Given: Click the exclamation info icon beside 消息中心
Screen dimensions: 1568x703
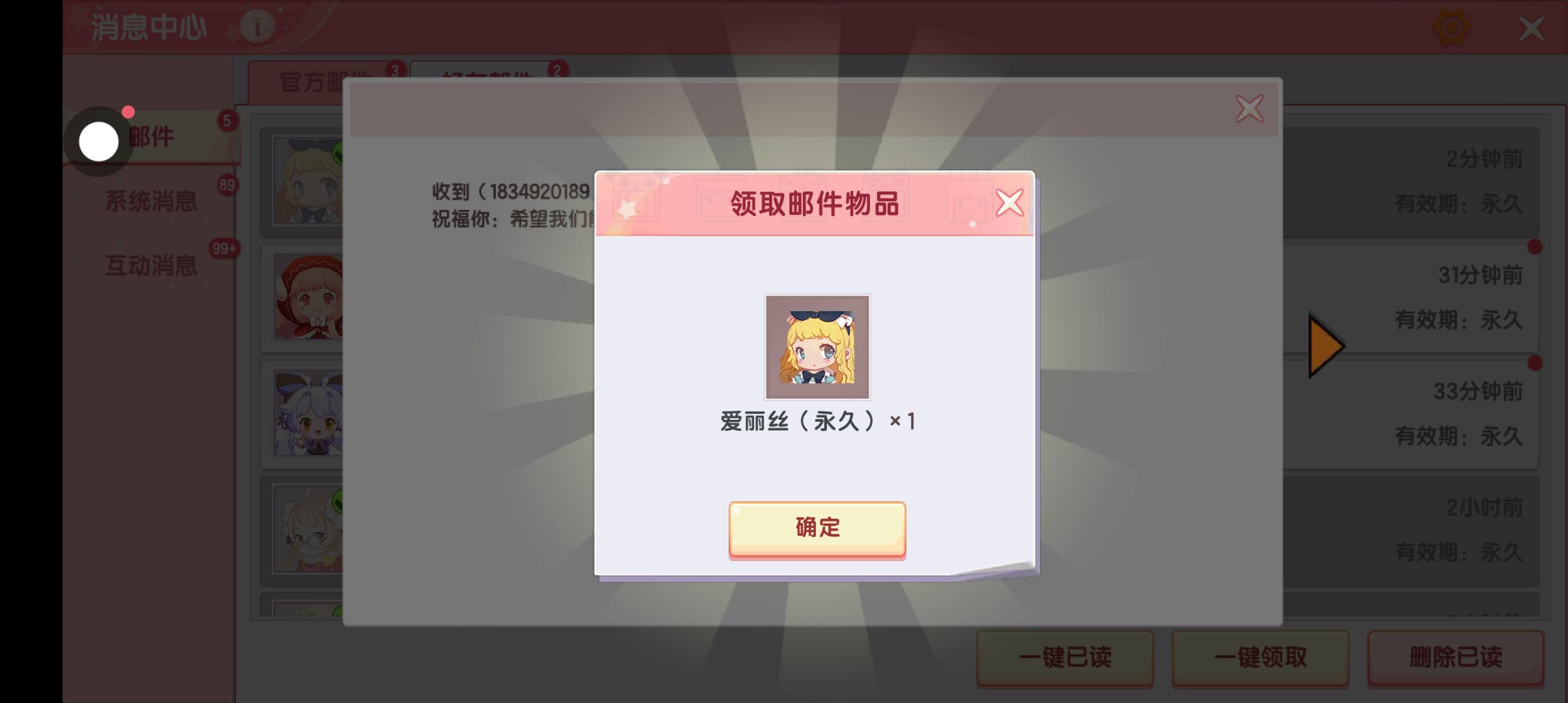Looking at the screenshot, I should point(257,27).
